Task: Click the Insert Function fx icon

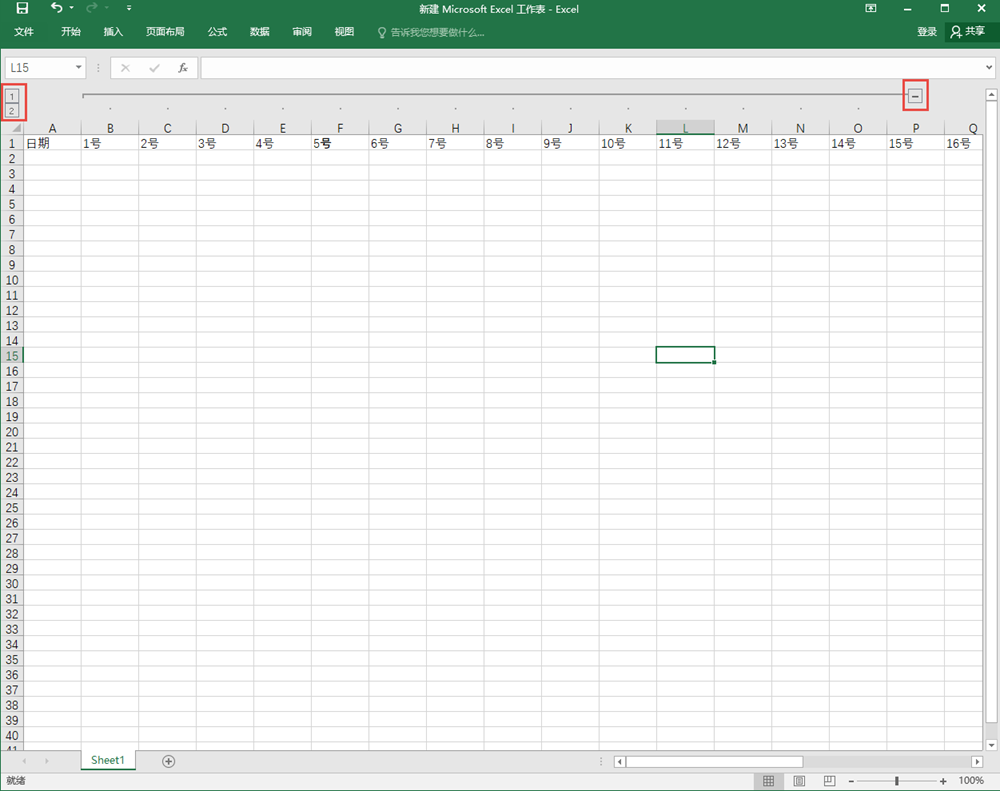Action: point(183,68)
